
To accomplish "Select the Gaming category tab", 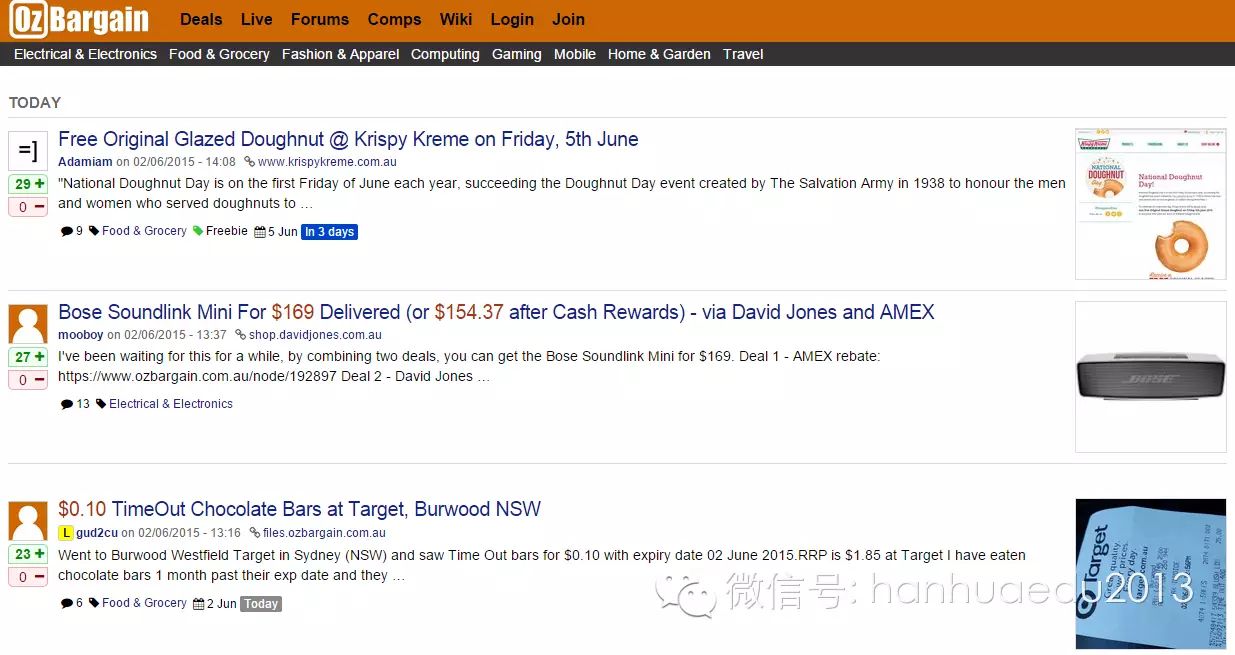I will (517, 54).
